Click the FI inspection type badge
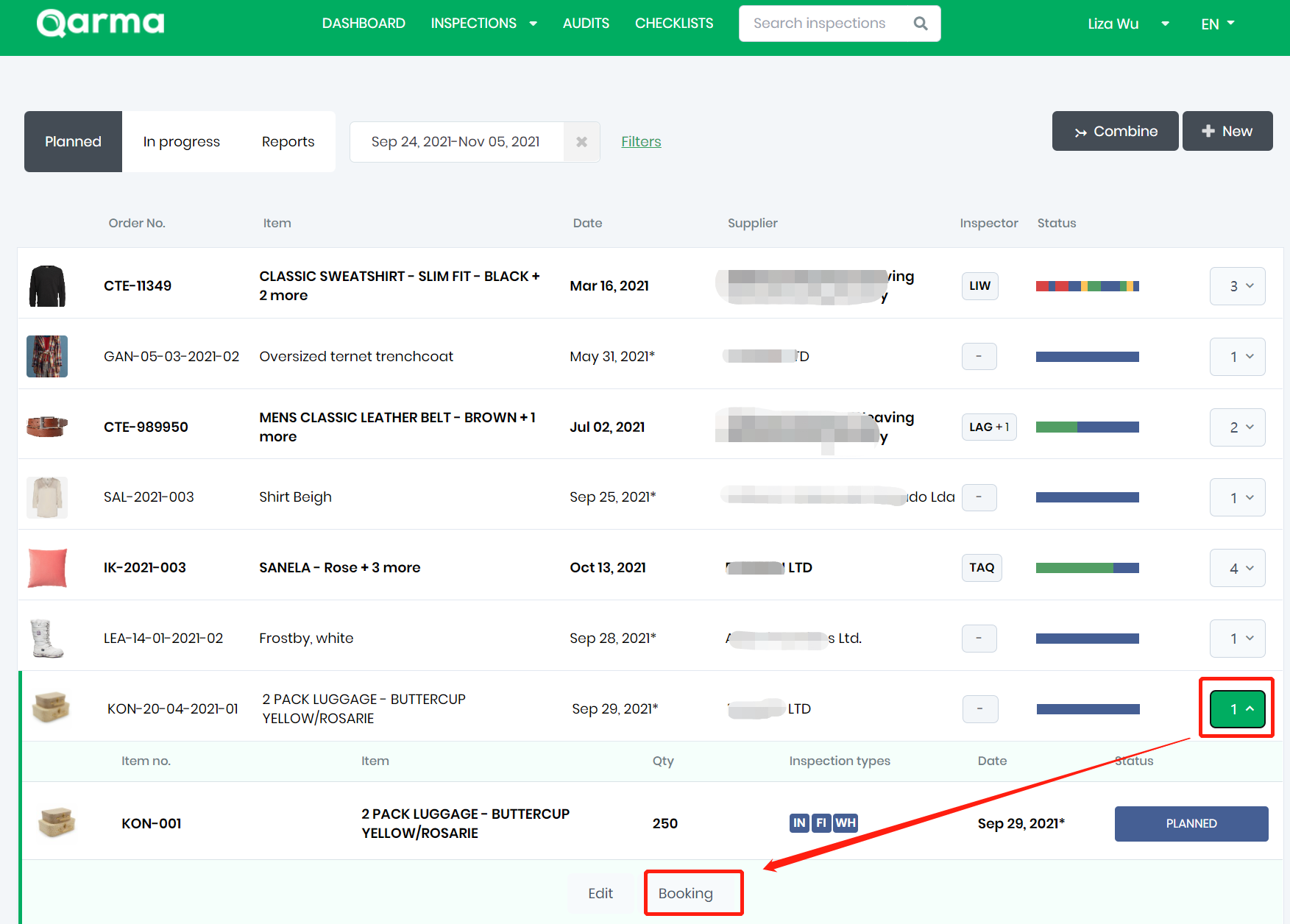 821,823
